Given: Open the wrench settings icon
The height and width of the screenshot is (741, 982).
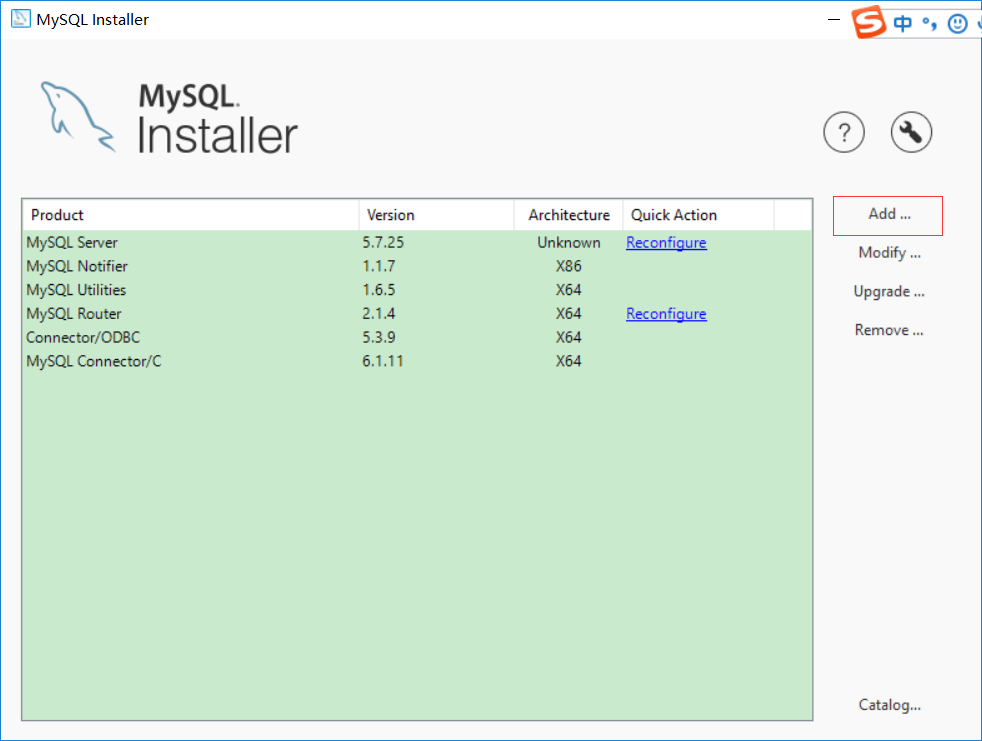Looking at the screenshot, I should point(911,132).
